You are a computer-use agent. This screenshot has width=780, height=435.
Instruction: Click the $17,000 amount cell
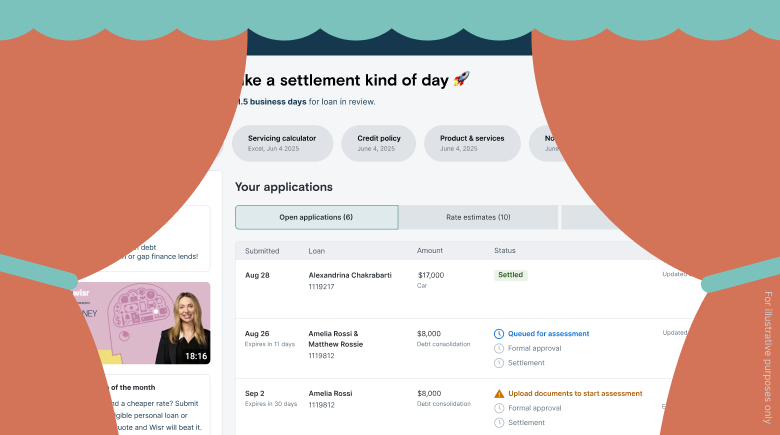[x=431, y=275]
